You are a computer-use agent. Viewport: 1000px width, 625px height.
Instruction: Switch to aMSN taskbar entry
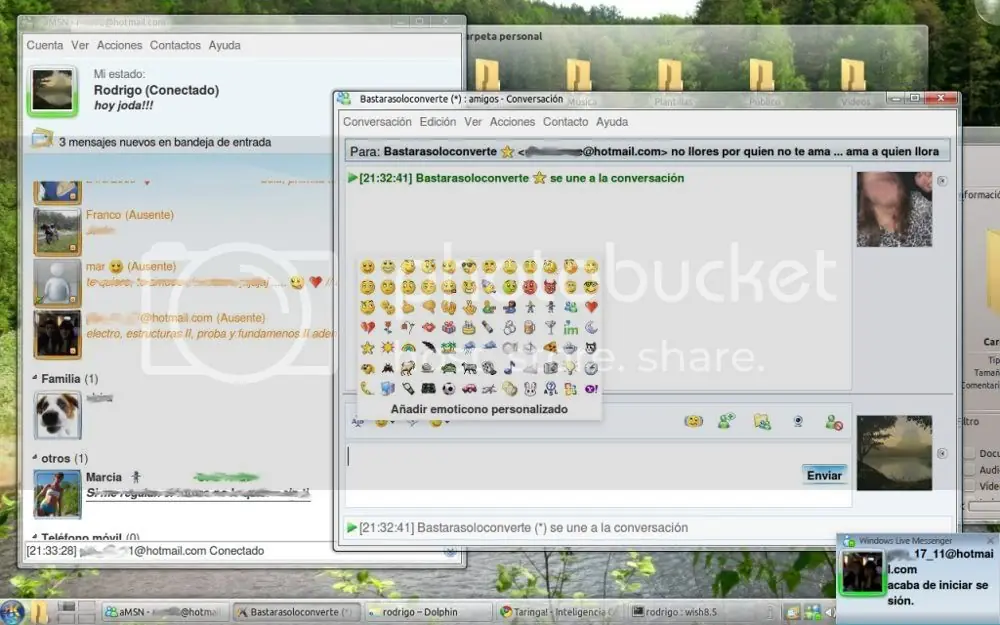(165, 612)
